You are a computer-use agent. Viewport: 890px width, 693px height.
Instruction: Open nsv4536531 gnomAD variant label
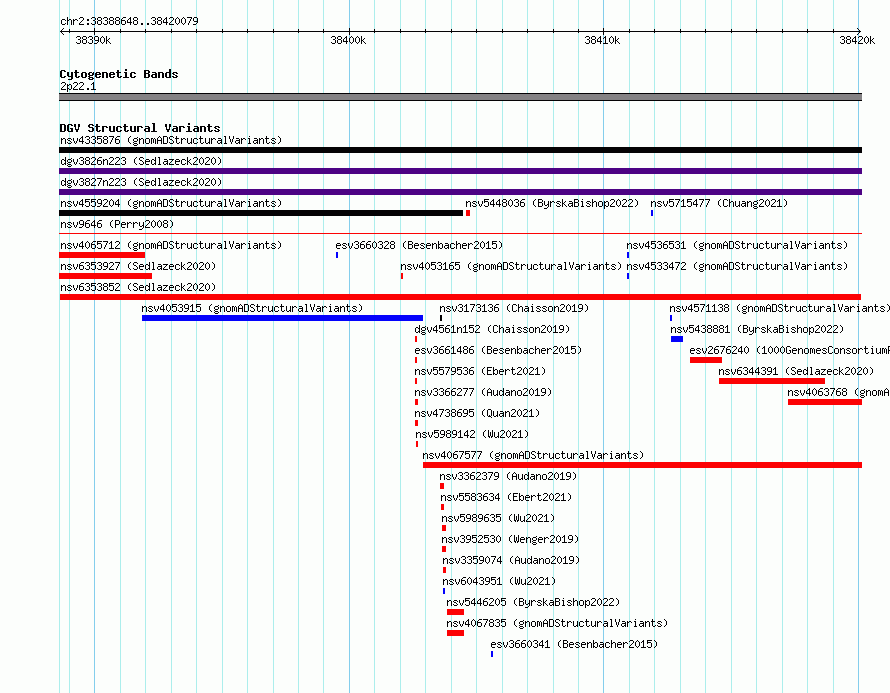(737, 245)
